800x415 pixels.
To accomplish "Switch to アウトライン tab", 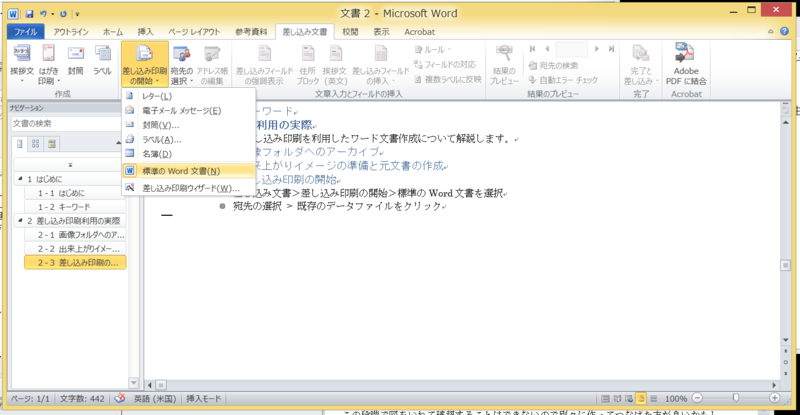I will (71, 32).
